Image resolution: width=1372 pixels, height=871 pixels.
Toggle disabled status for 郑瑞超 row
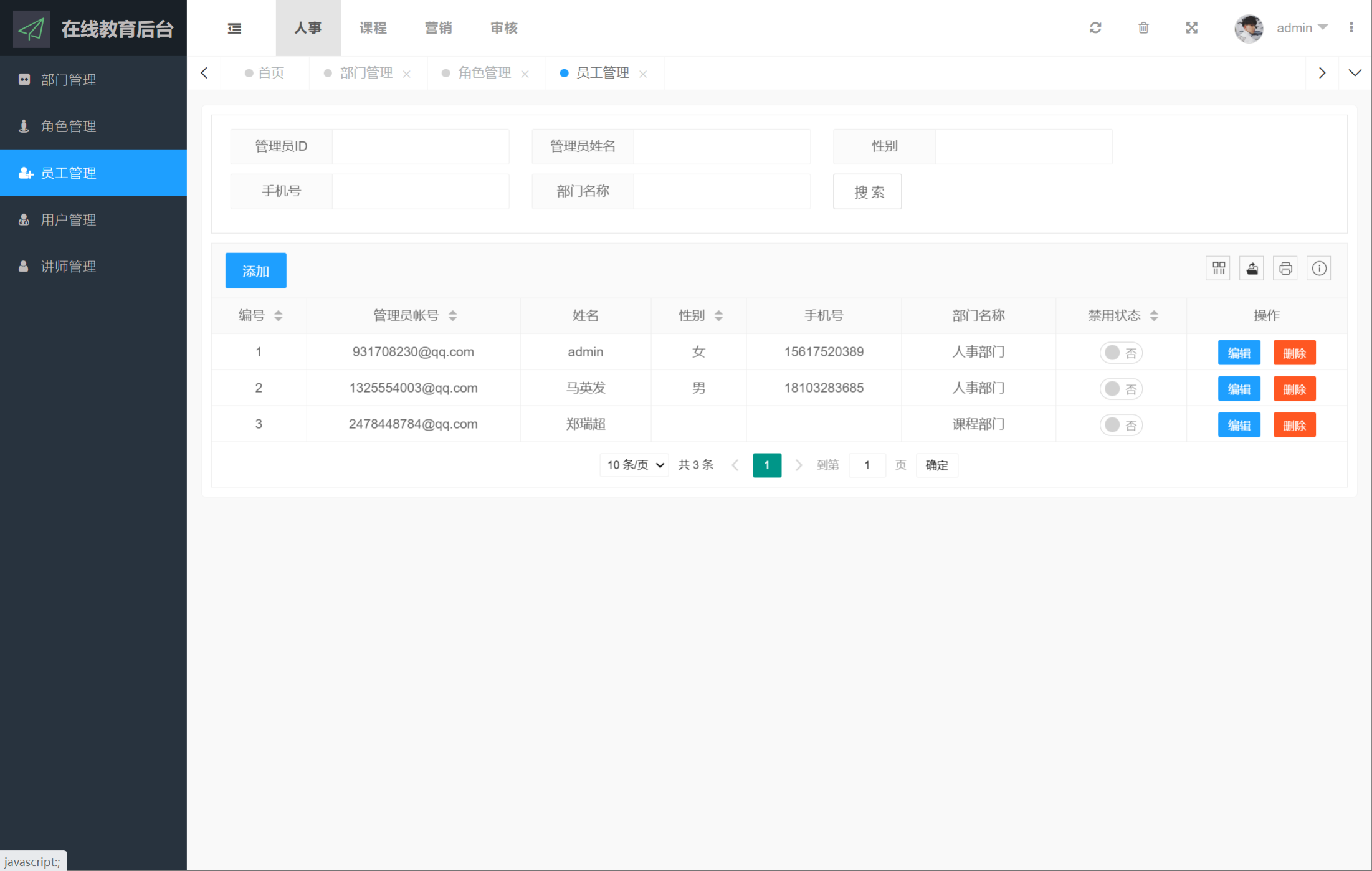1120,425
